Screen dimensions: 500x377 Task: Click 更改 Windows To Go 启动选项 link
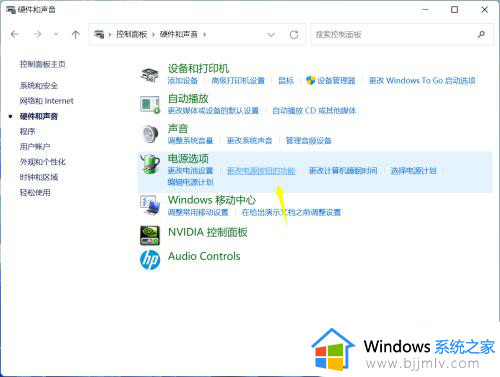tap(422, 80)
